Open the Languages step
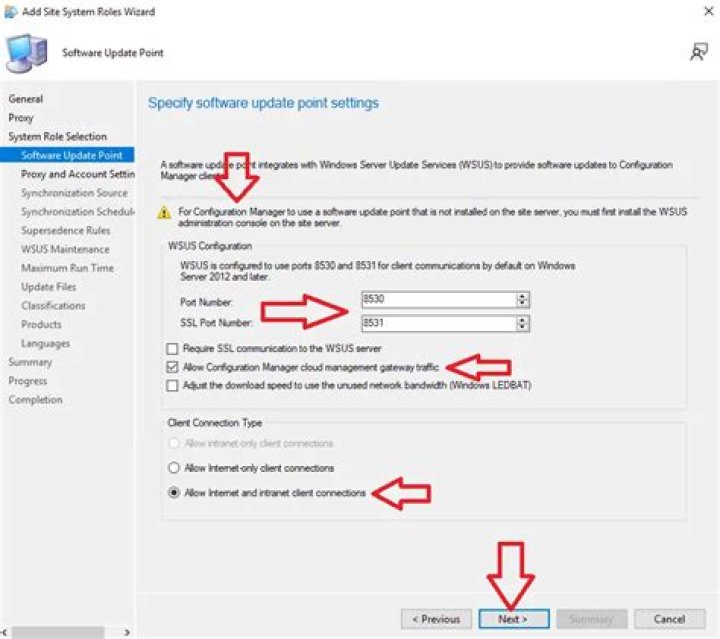The image size is (720, 639). (x=45, y=343)
